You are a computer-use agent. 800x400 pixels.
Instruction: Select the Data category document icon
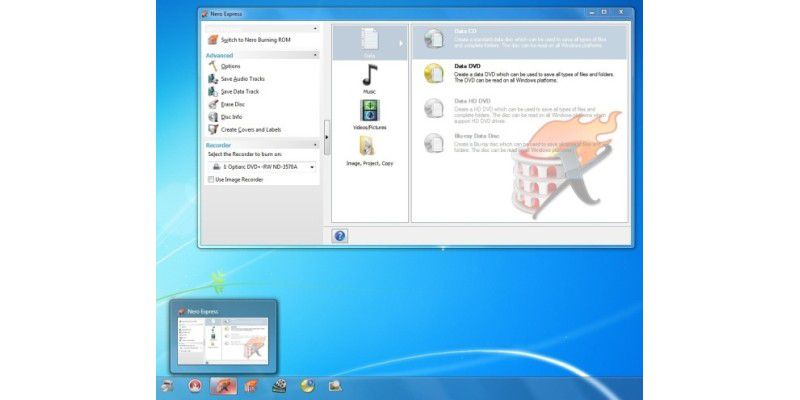click(x=370, y=39)
